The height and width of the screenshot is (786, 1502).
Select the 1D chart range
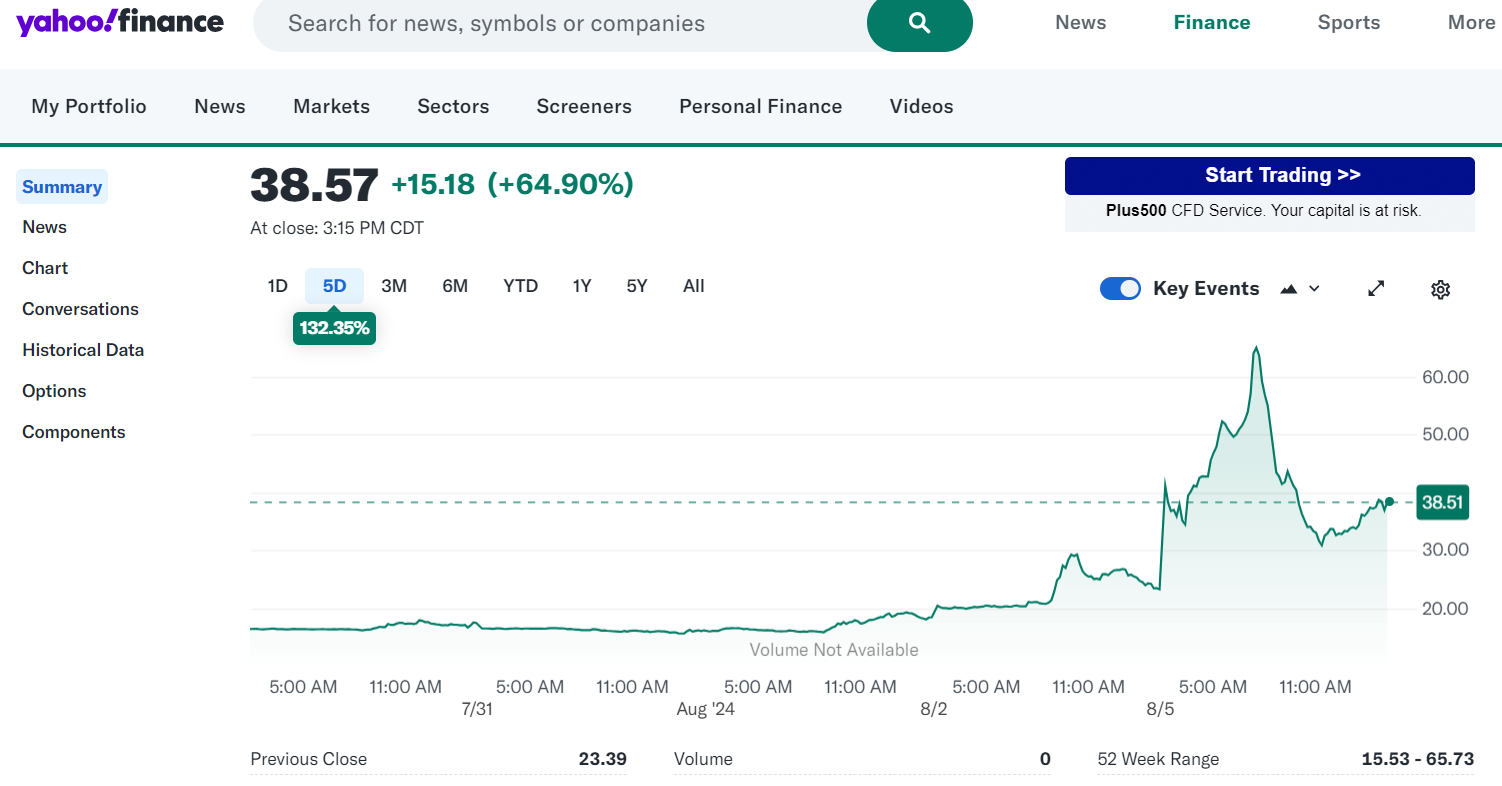[277, 286]
